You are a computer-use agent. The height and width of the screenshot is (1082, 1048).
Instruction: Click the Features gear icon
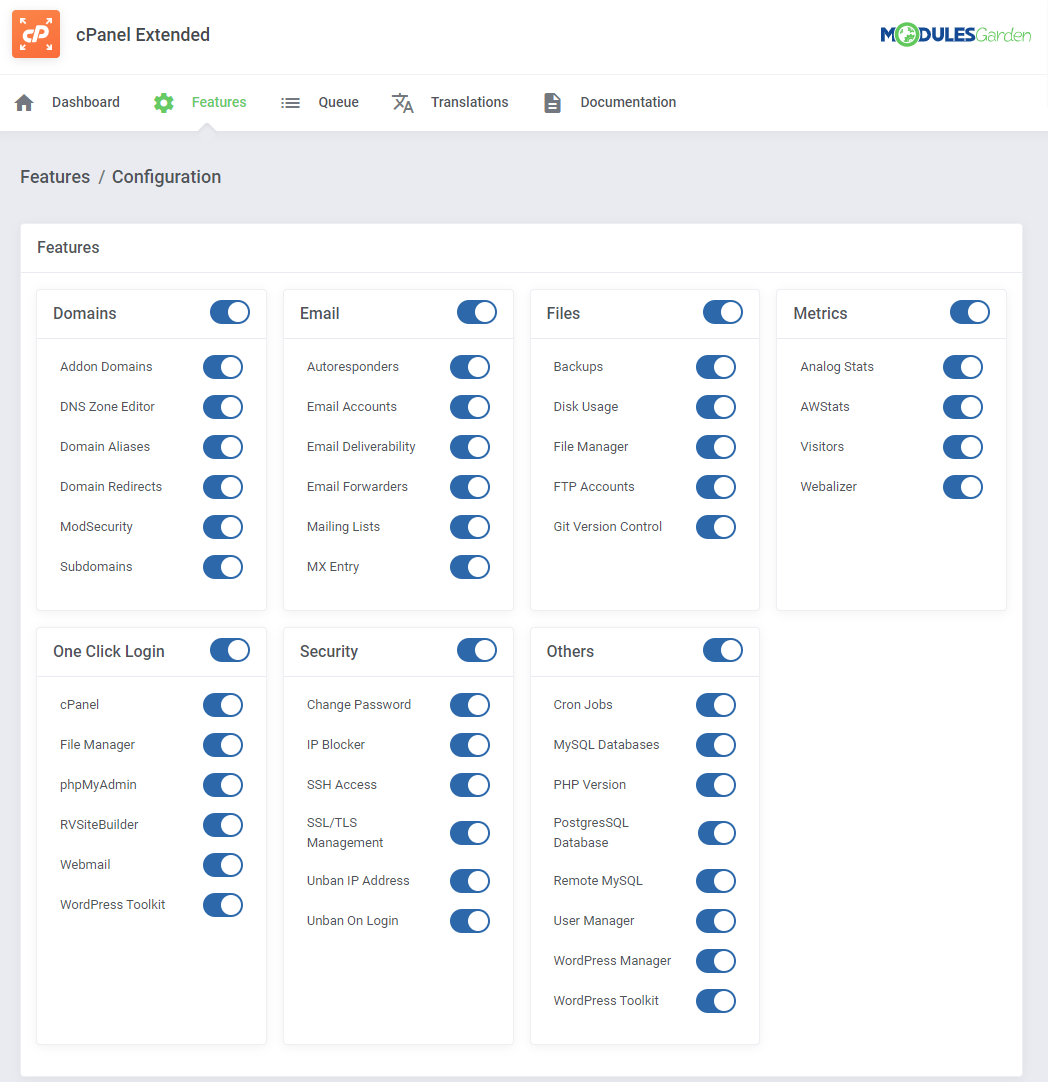click(x=164, y=103)
